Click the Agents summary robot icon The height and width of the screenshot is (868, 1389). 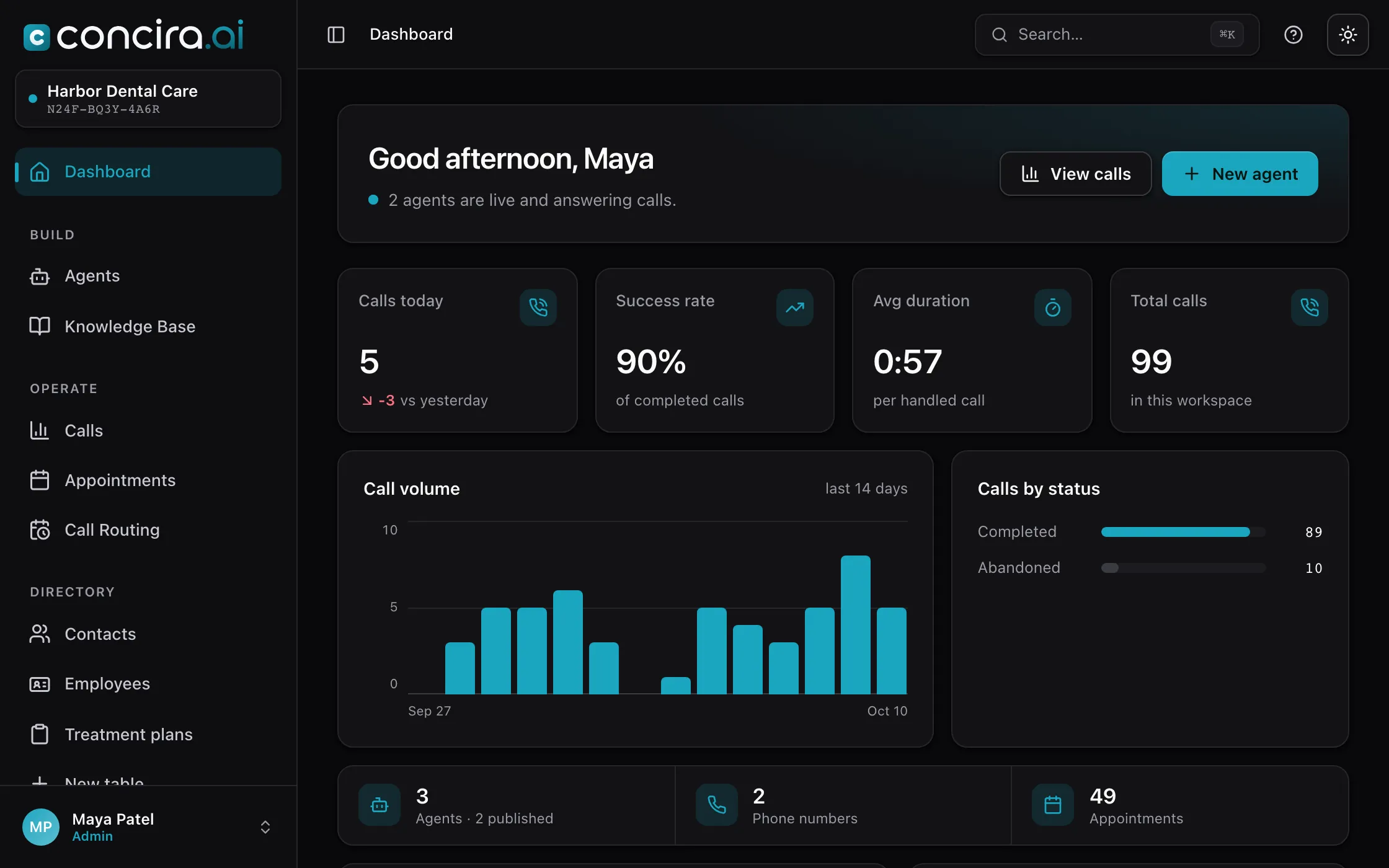tap(379, 805)
